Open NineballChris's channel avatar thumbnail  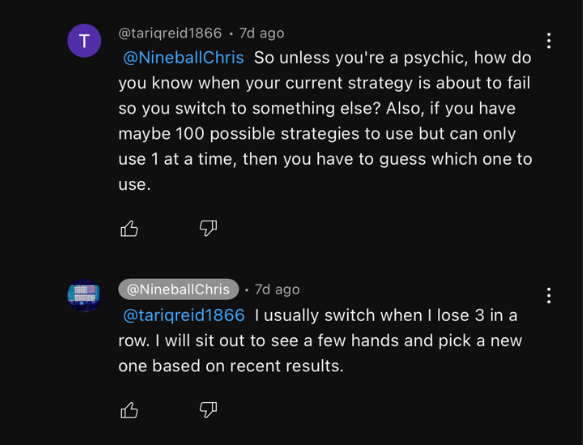84,295
